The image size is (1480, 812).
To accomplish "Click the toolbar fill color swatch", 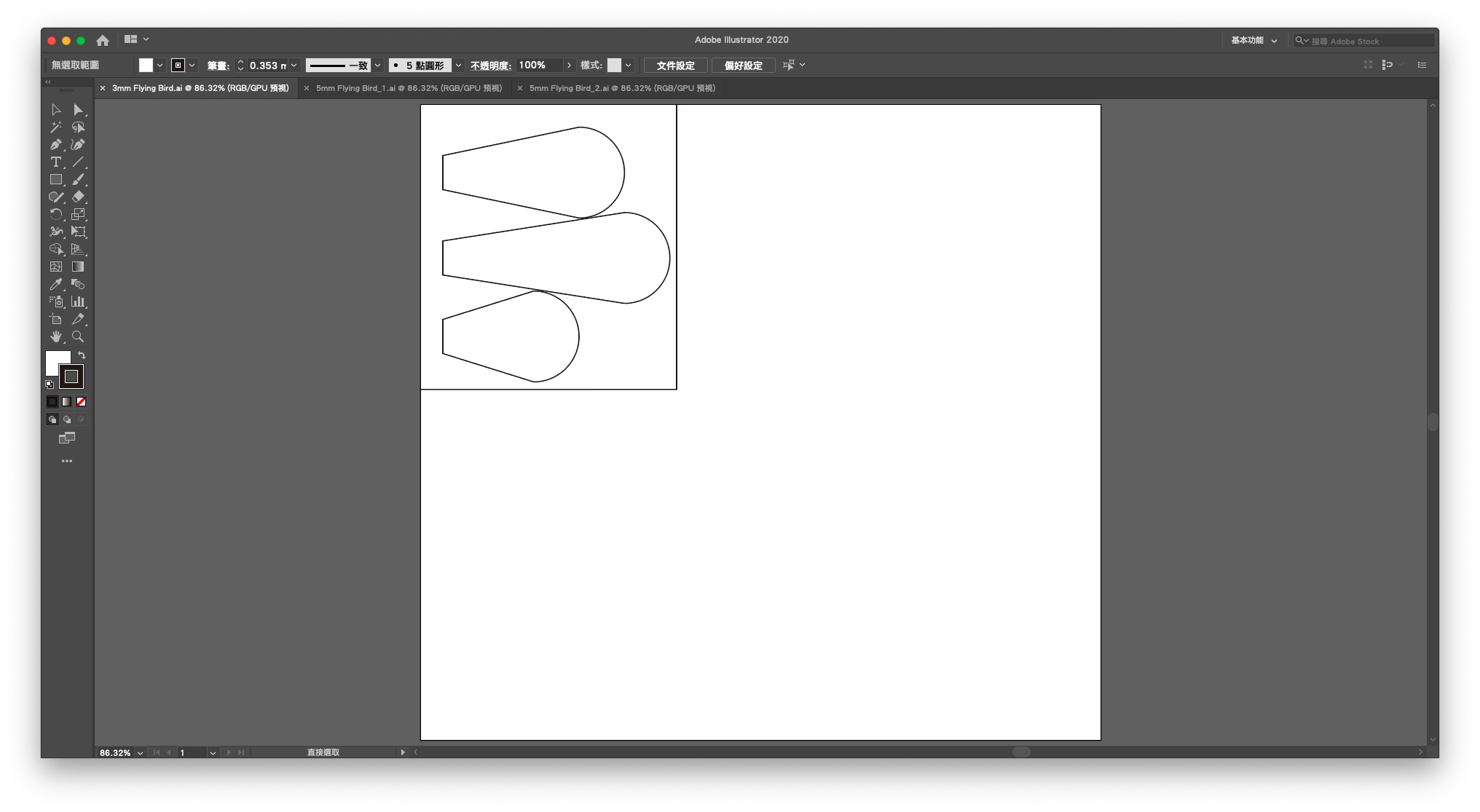I will click(54, 360).
